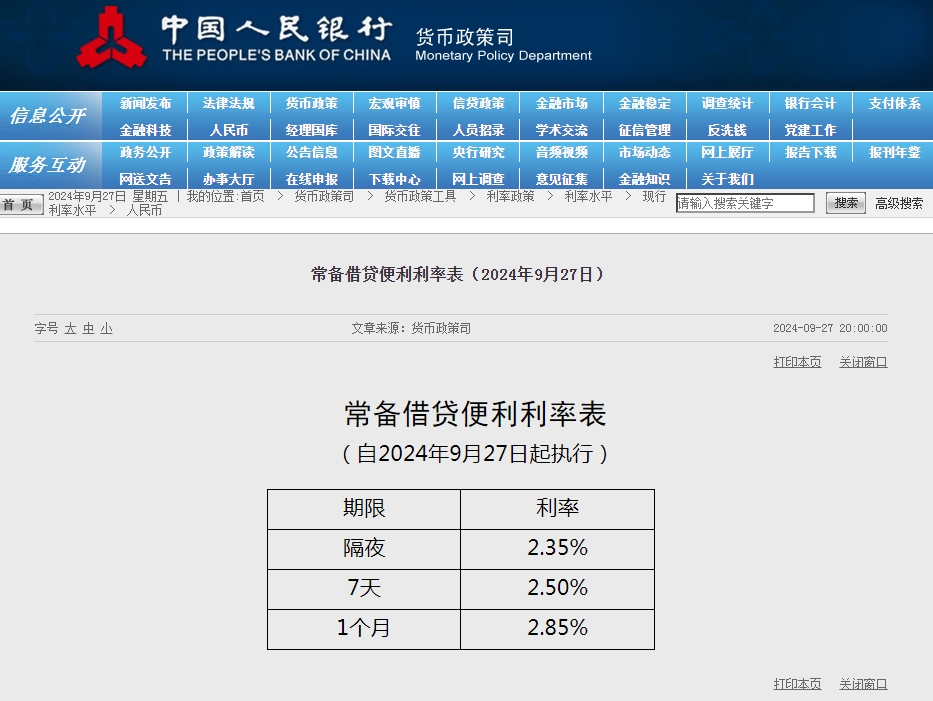Open the 图文直播 menu item

tap(395, 153)
